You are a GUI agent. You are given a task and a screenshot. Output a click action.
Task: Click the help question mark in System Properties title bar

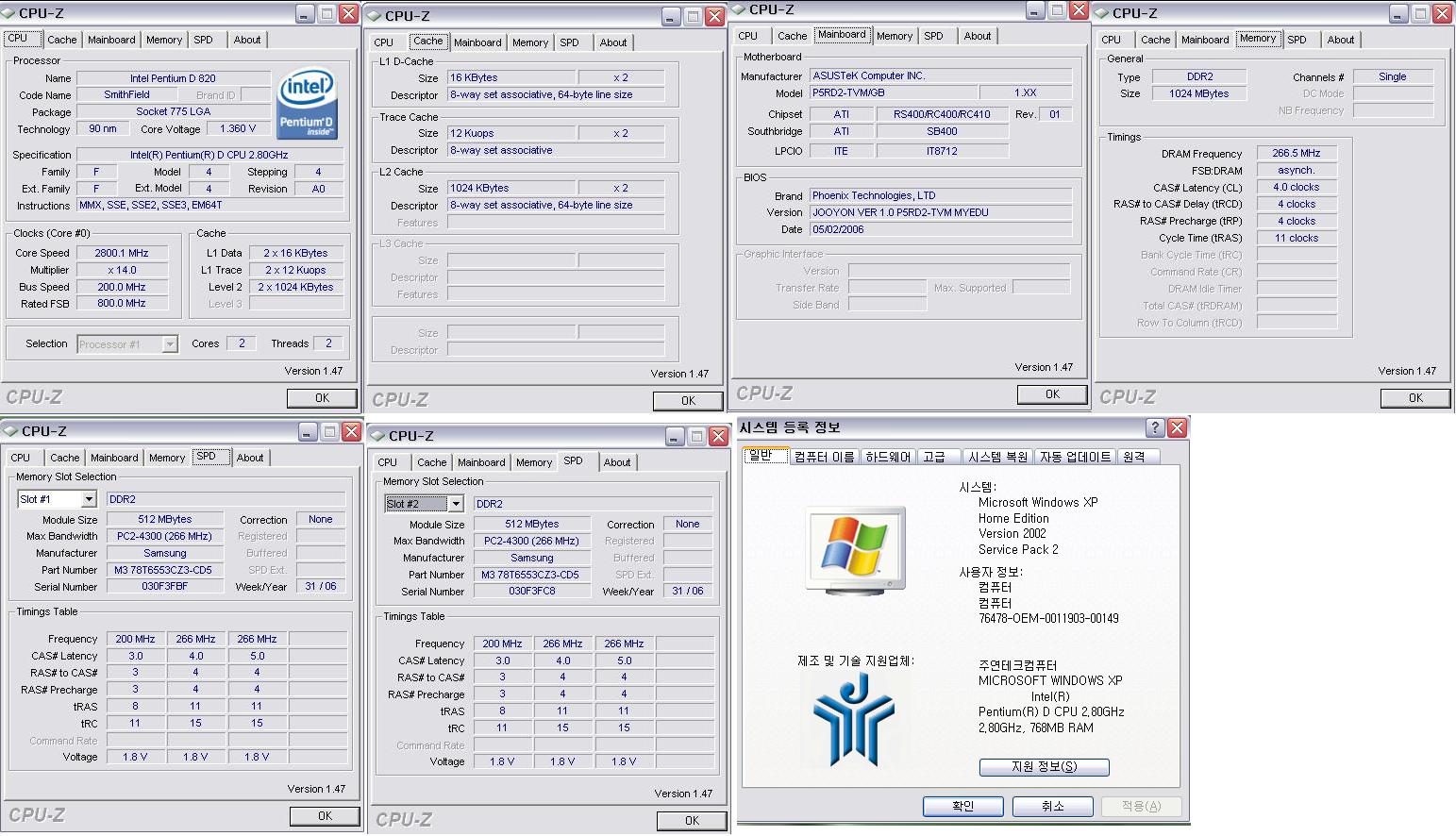[x=1155, y=427]
